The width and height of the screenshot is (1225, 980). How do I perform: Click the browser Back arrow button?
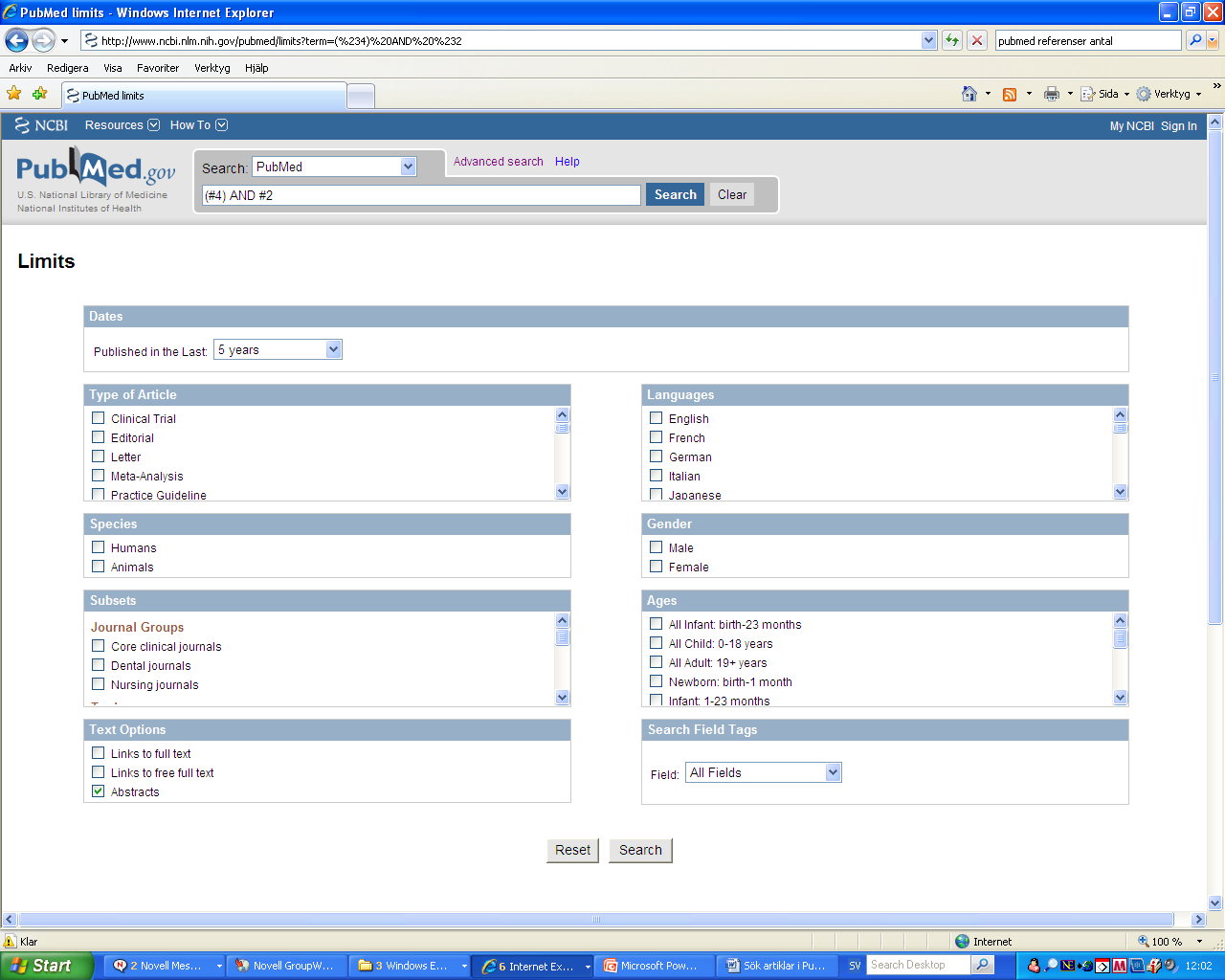click(x=16, y=40)
